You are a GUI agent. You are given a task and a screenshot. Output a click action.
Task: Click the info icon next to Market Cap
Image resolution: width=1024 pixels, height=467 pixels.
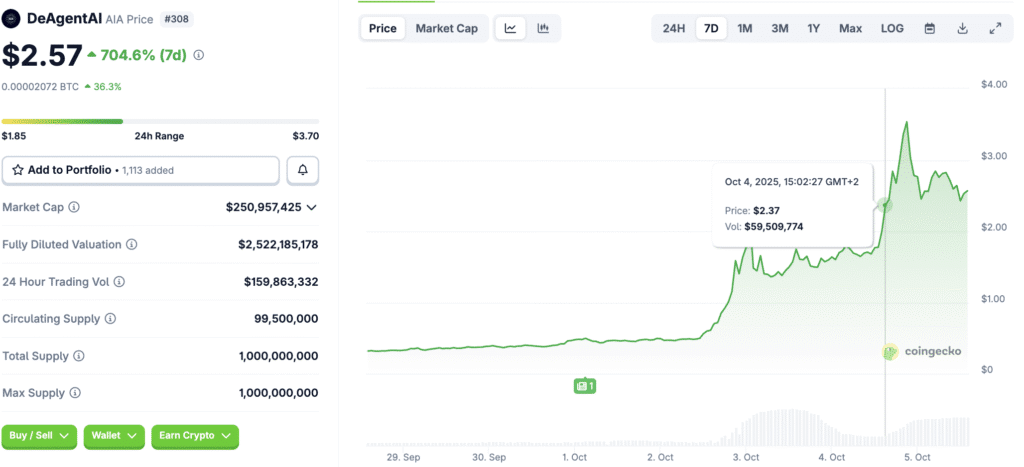74,207
